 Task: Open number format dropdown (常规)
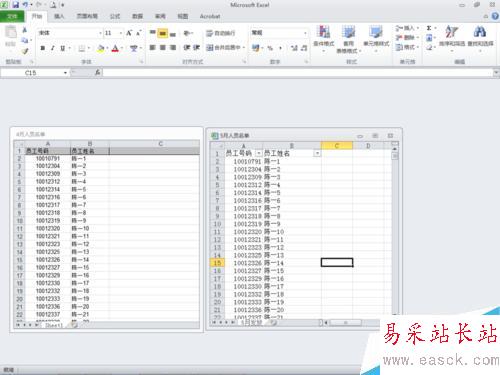[x=305, y=33]
